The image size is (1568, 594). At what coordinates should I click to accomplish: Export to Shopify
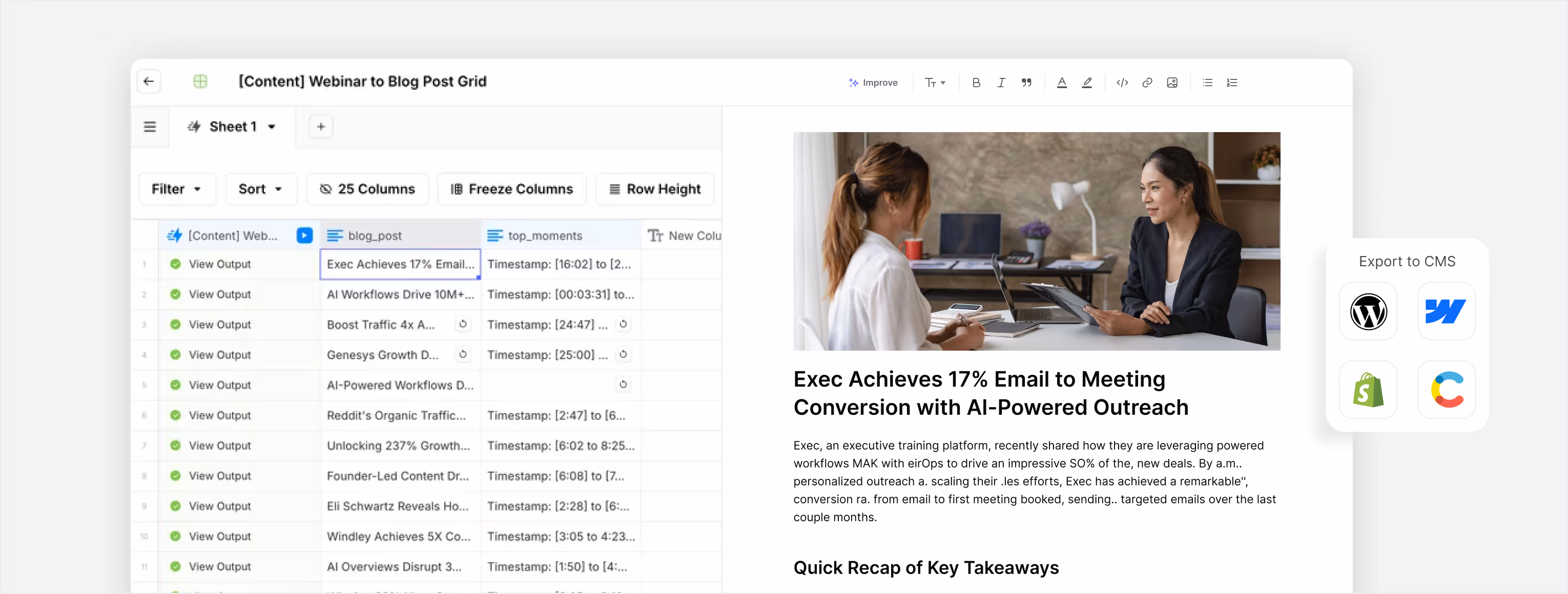click(x=1368, y=390)
